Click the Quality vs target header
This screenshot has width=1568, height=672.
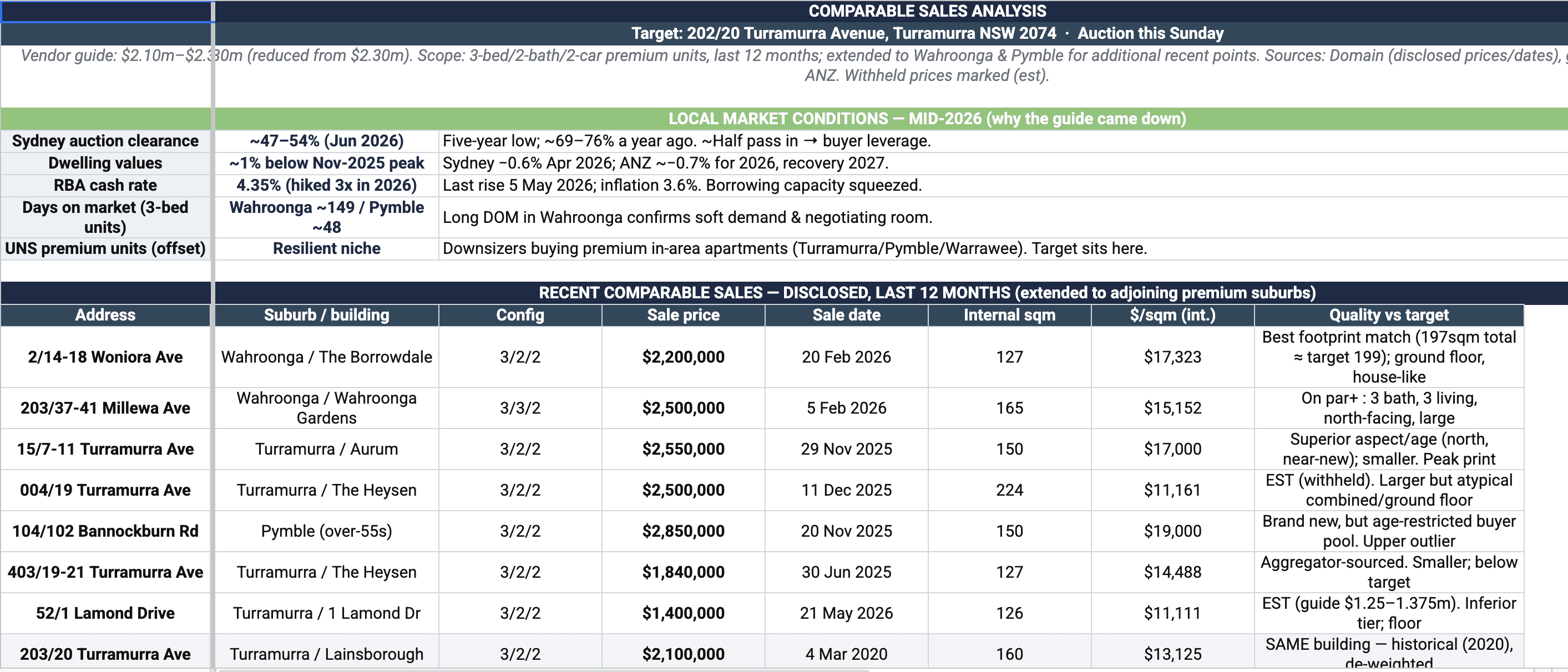pyautogui.click(x=1389, y=315)
